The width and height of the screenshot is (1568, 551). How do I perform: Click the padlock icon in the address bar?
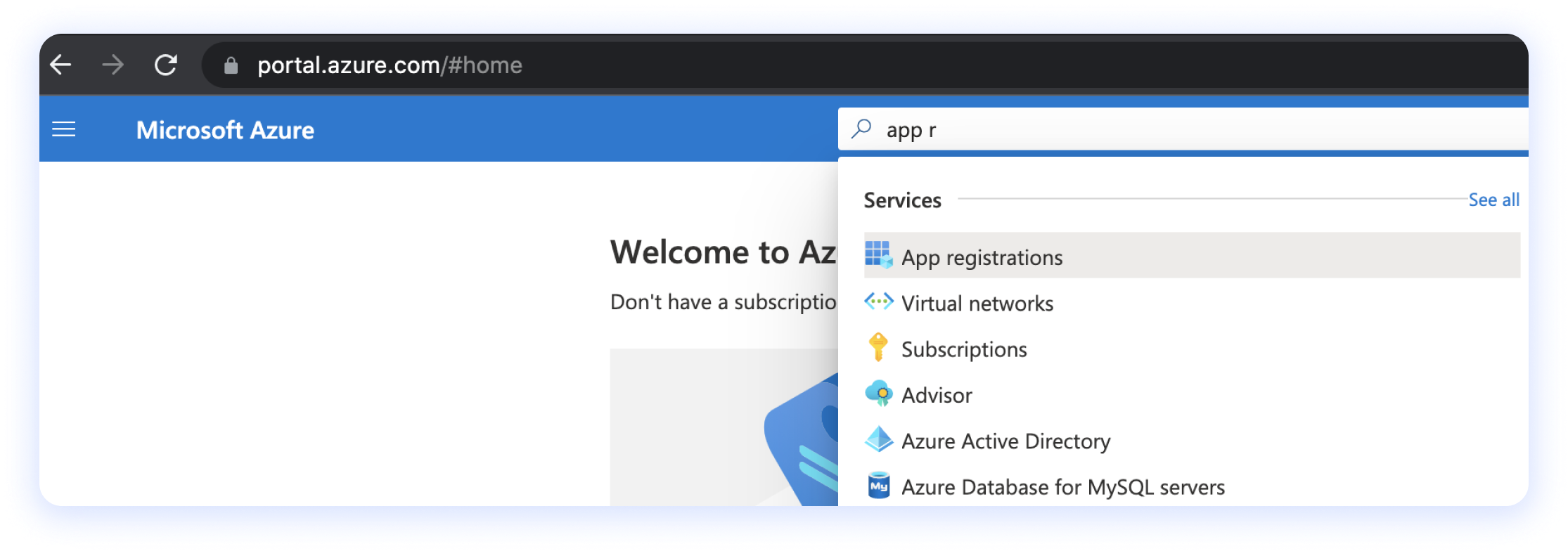[x=231, y=66]
